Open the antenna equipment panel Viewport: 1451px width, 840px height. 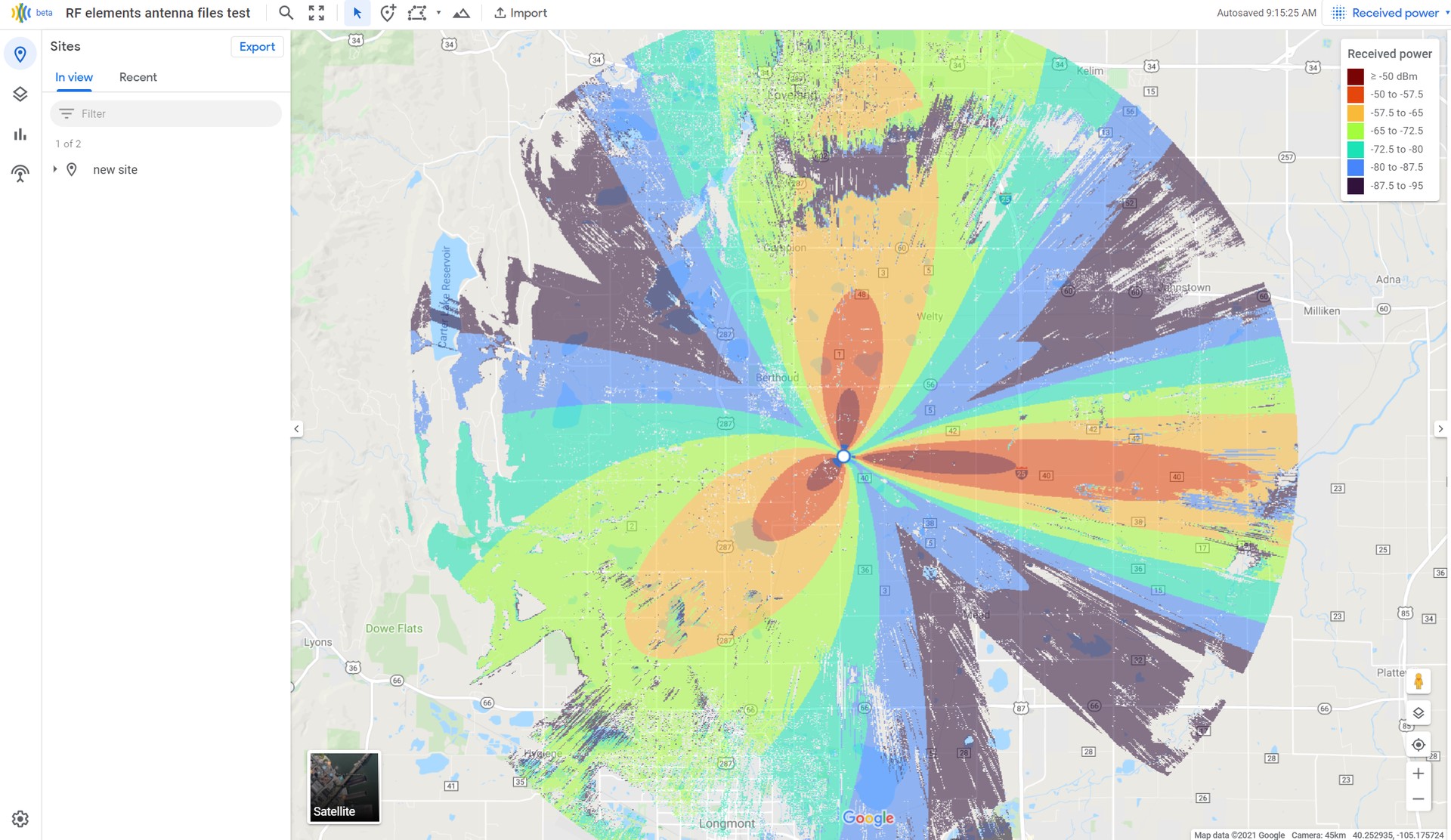click(x=20, y=174)
